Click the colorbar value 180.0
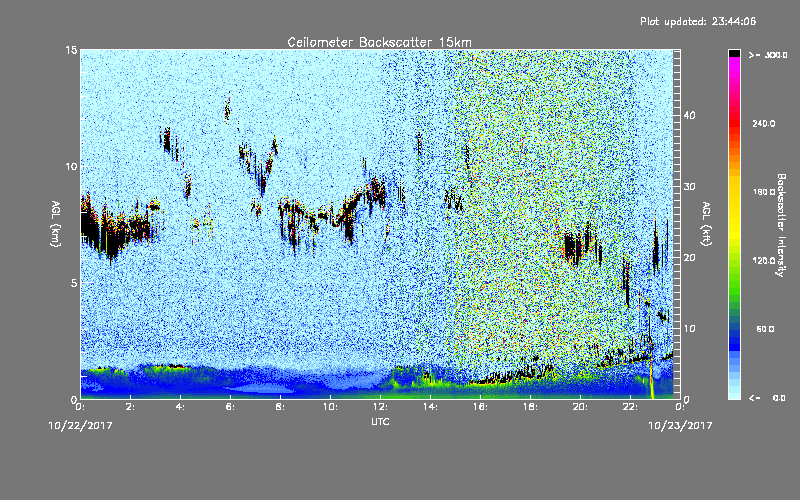800x500 pixels. click(x=764, y=192)
